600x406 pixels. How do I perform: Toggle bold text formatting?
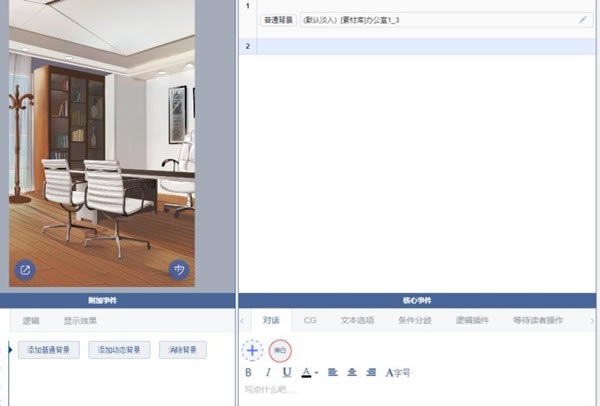[x=249, y=373]
